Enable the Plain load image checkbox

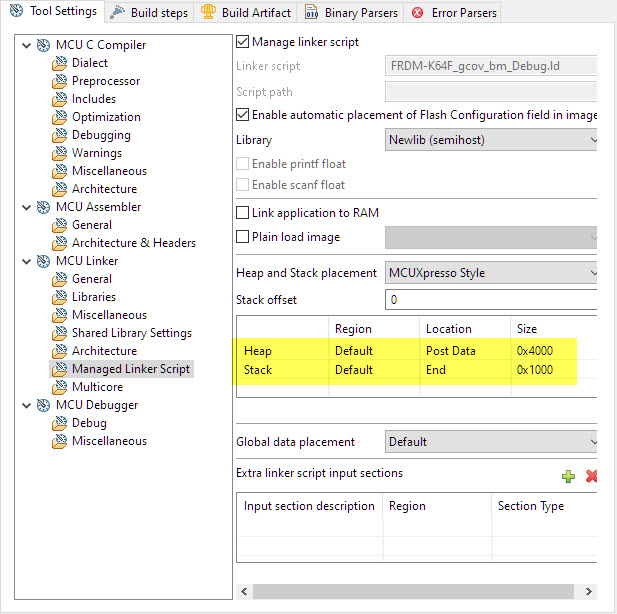242,237
